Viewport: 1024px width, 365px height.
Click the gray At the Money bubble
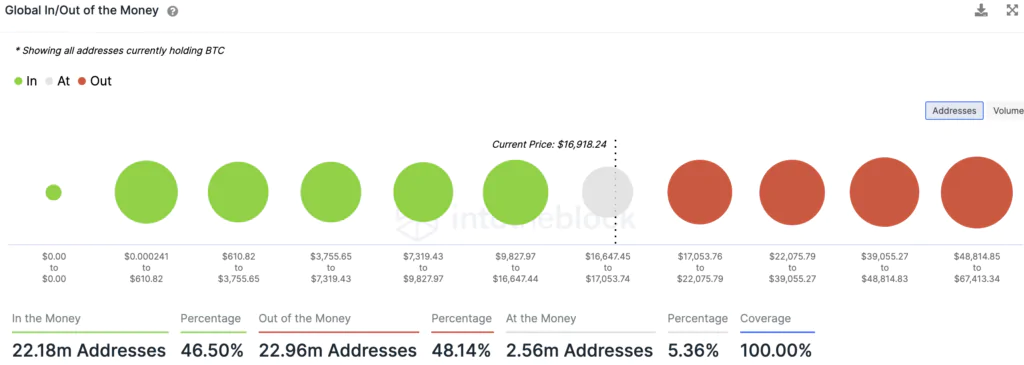point(607,193)
